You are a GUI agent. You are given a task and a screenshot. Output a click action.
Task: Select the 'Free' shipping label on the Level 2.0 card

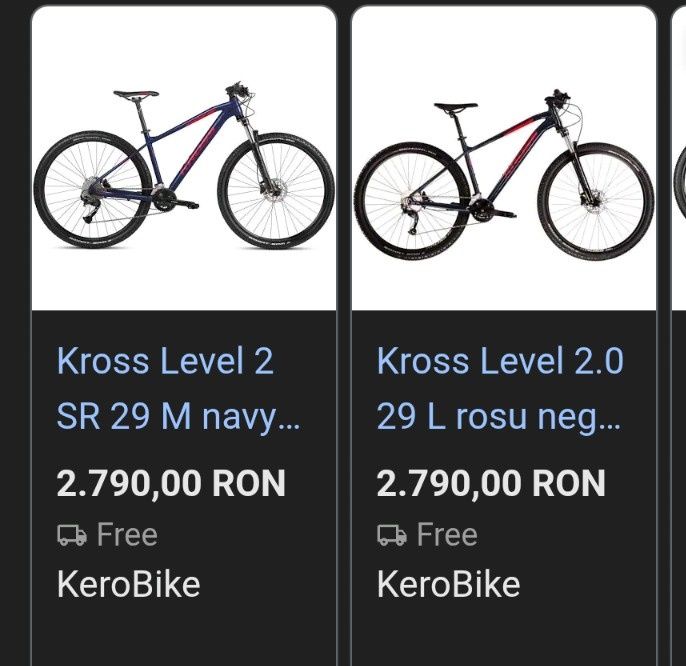(x=447, y=535)
